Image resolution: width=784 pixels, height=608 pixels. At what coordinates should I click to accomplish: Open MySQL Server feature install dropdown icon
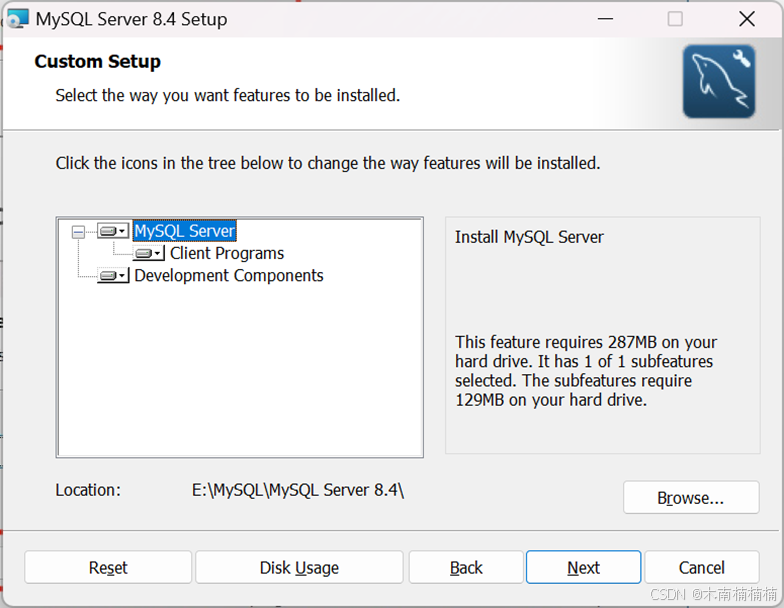coord(113,231)
